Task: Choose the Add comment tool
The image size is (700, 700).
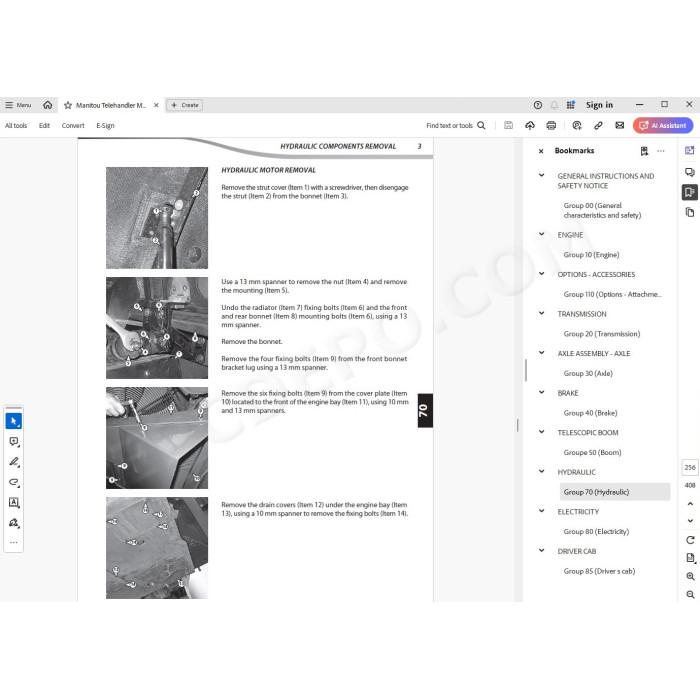Action: tap(14, 442)
